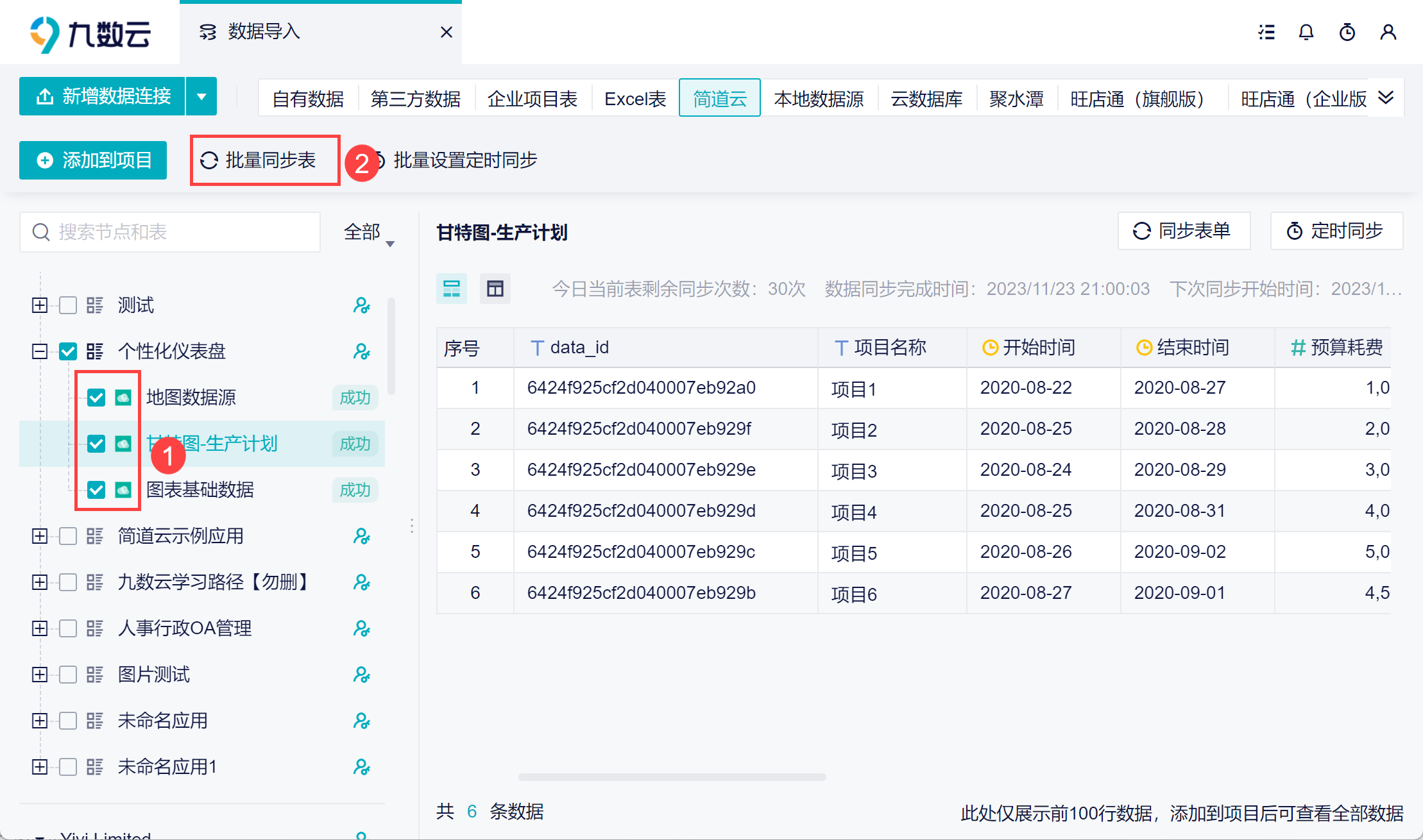Image resolution: width=1423 pixels, height=840 pixels.
Task: Click the notification bell icon
Action: click(1306, 32)
